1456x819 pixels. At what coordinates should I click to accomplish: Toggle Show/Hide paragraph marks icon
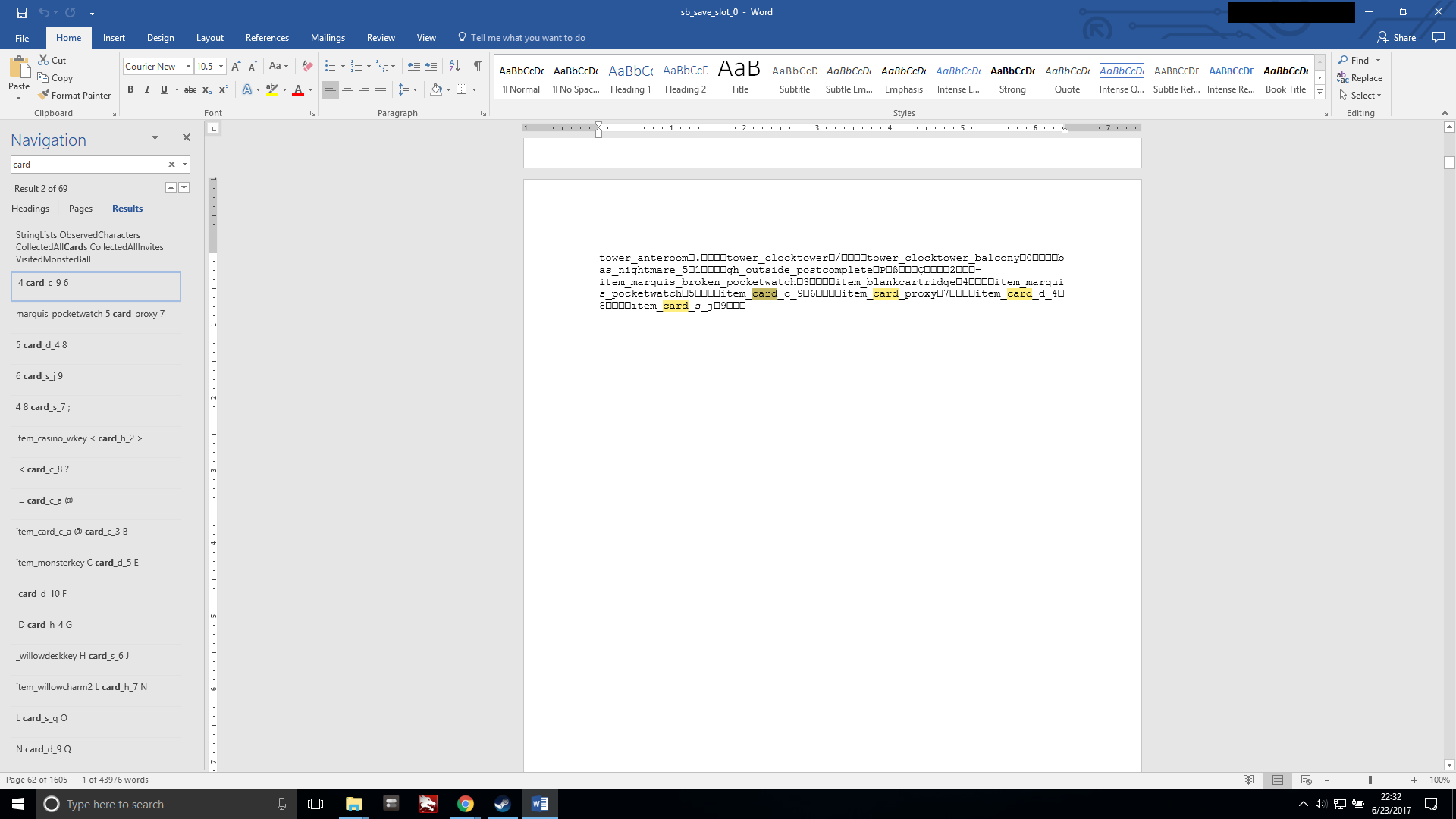[477, 66]
